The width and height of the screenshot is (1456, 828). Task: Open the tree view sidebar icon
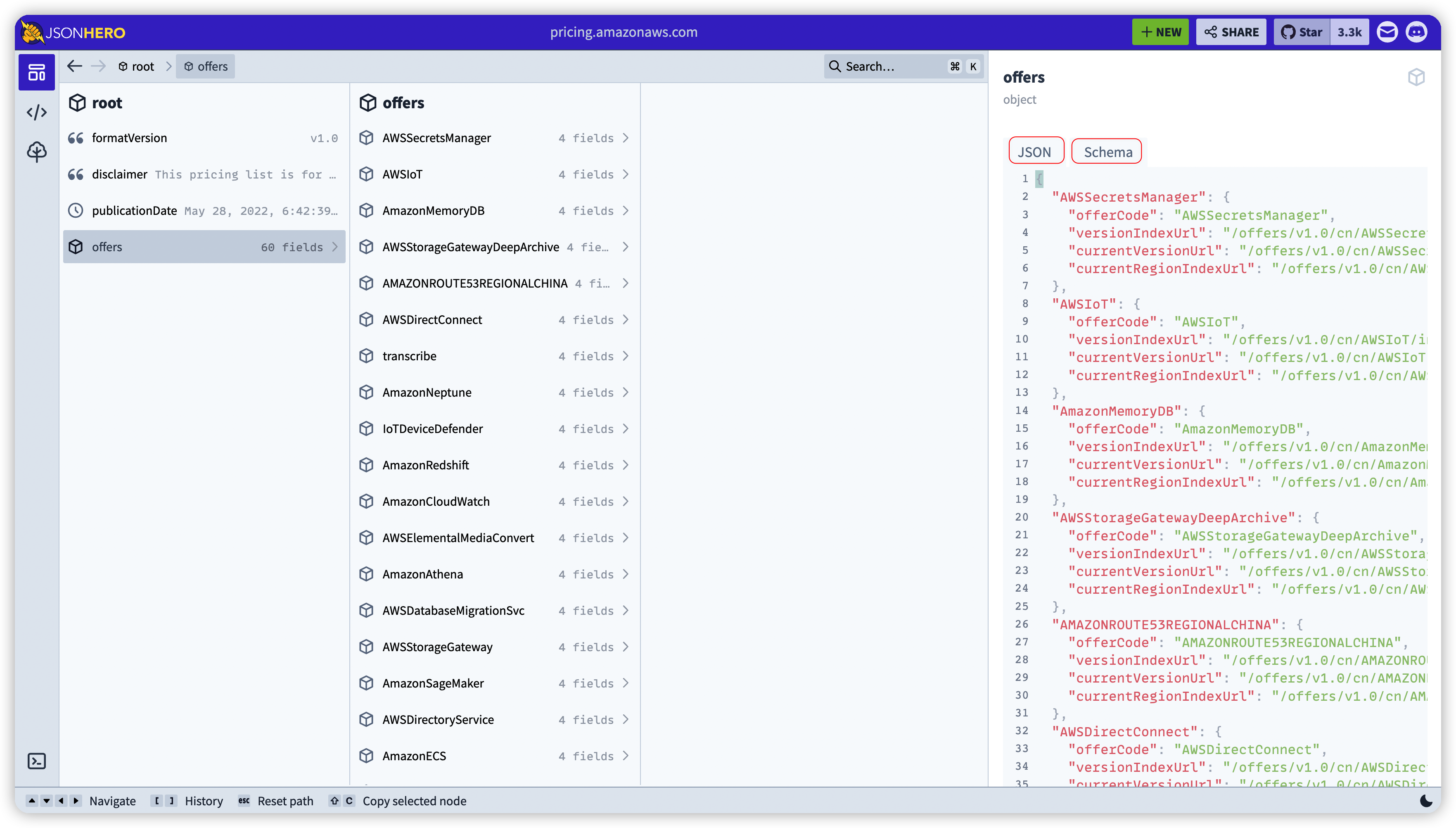pyautogui.click(x=36, y=151)
